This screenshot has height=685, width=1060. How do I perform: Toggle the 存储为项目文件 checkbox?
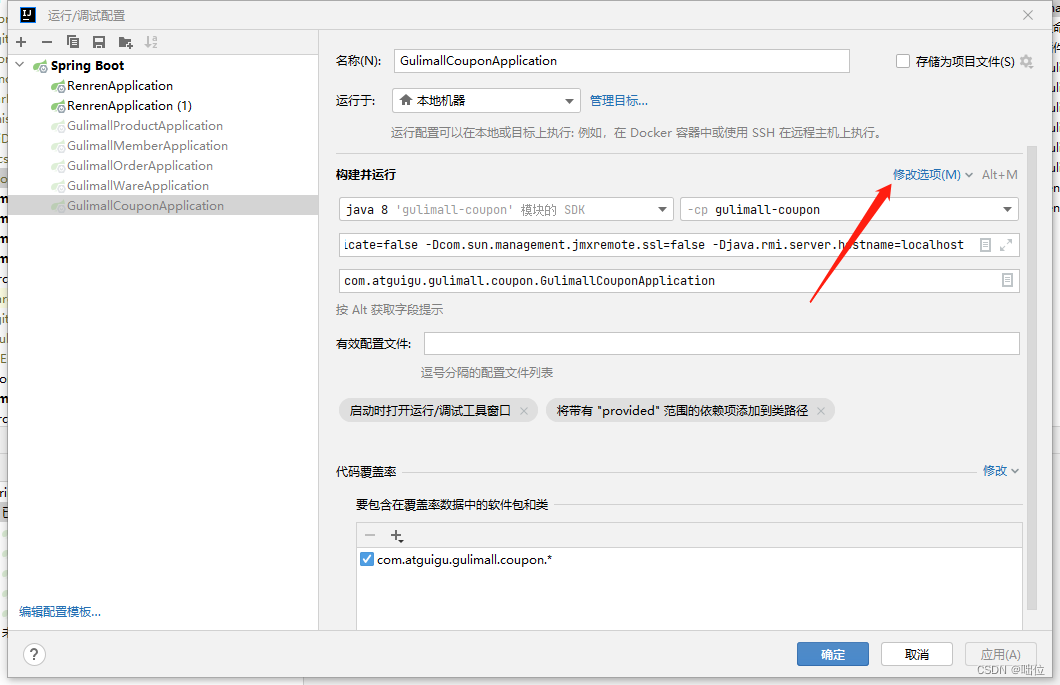(x=904, y=60)
